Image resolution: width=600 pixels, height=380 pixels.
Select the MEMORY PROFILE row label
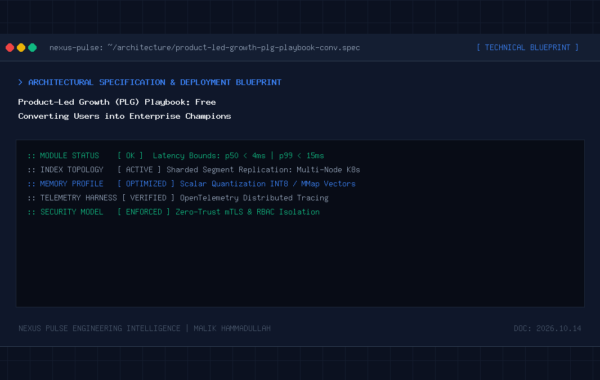coord(66,184)
